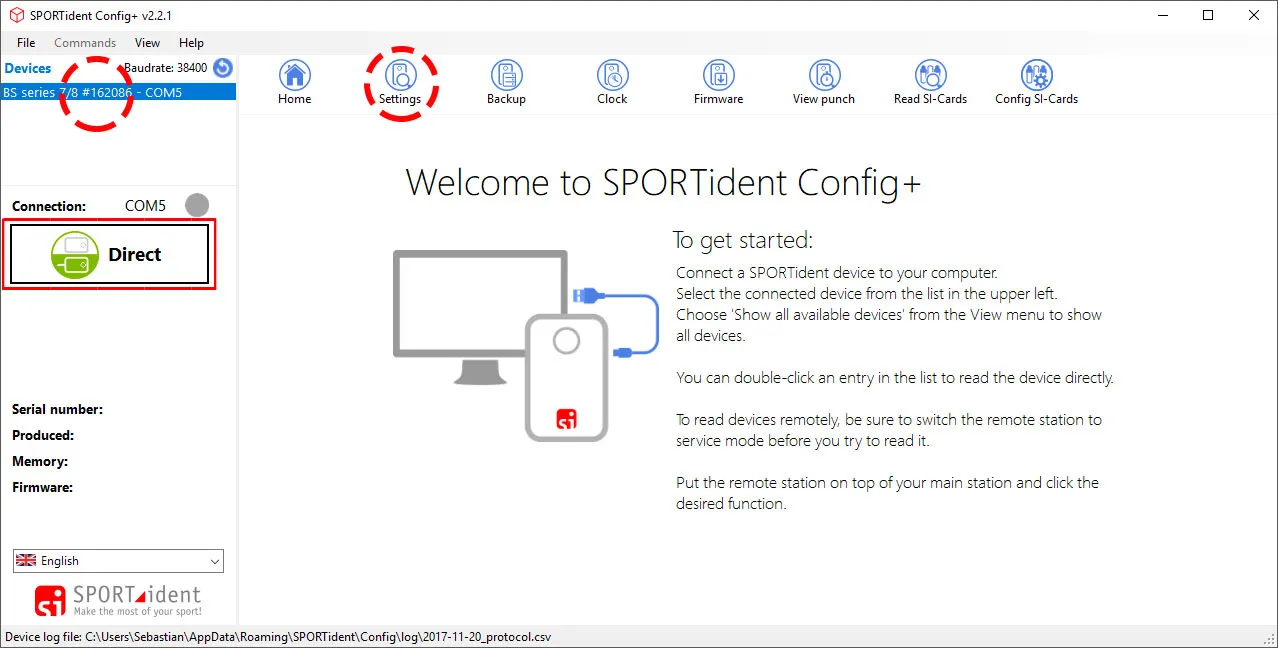1278x648 pixels.
Task: Open the File menu
Action: click(26, 43)
